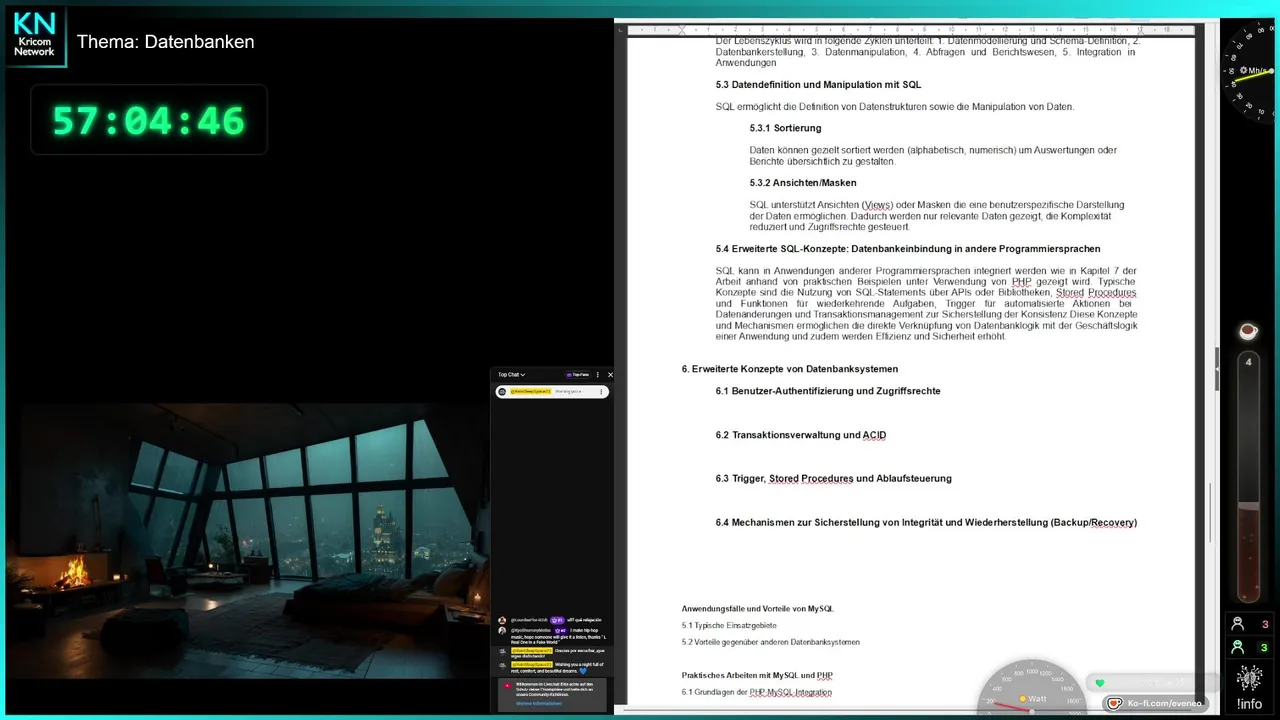Click the underlined word 'Views' in paragraph
The height and width of the screenshot is (720, 1280).
pos(877,205)
